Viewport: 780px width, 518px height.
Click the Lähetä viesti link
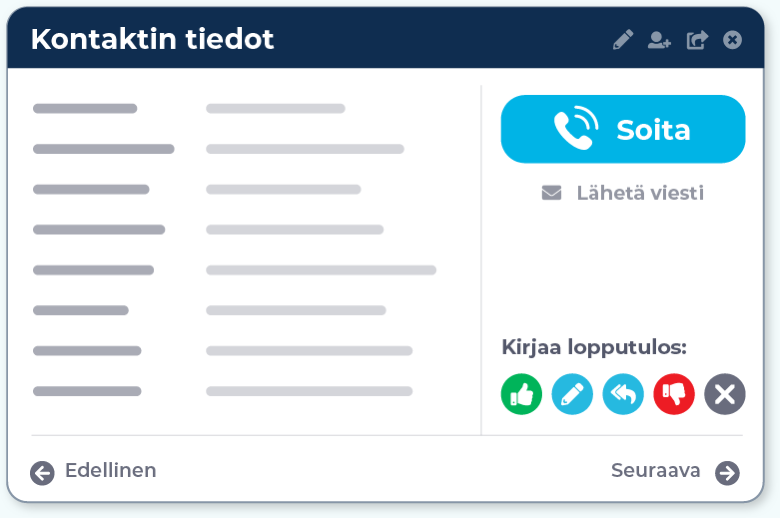pyautogui.click(x=640, y=193)
